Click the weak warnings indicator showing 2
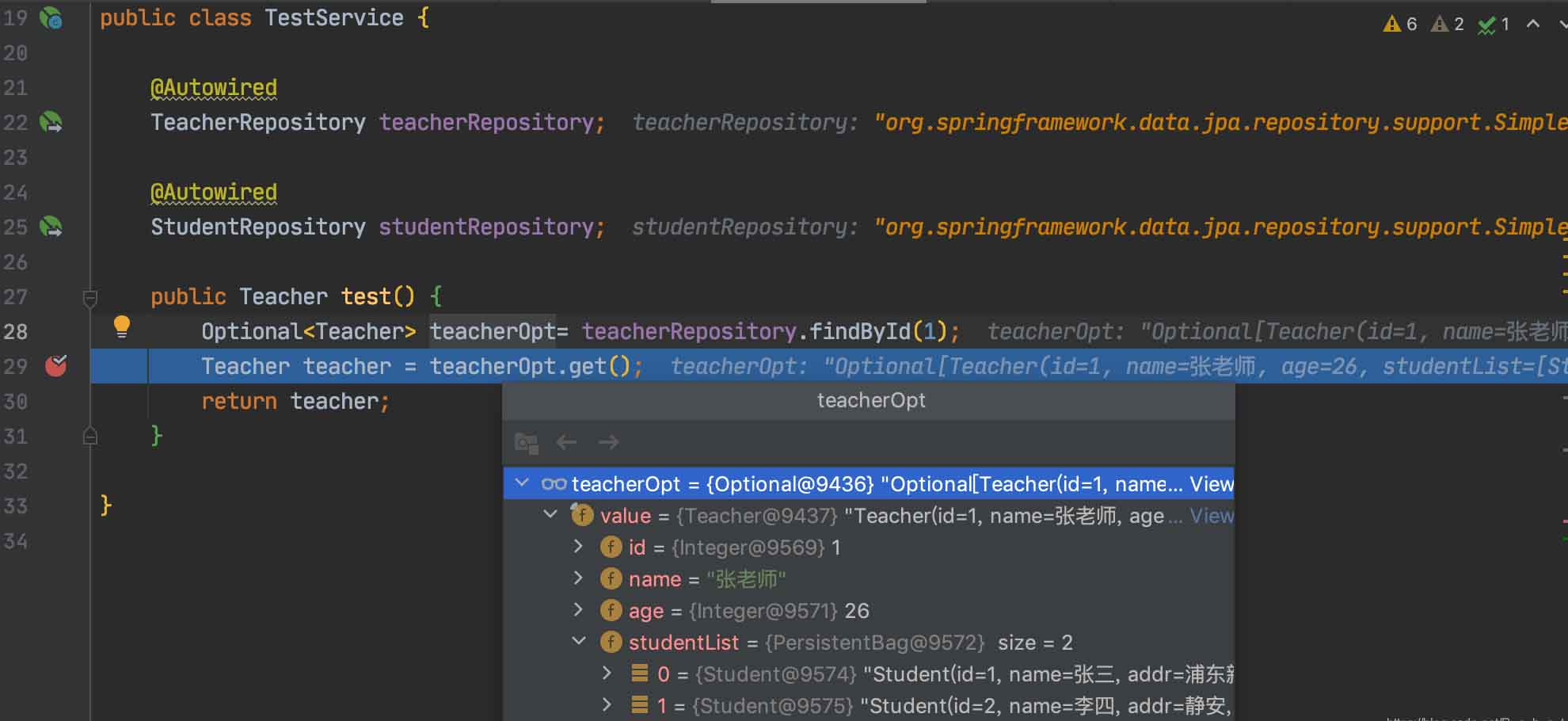This screenshot has width=1568, height=721. (1448, 24)
